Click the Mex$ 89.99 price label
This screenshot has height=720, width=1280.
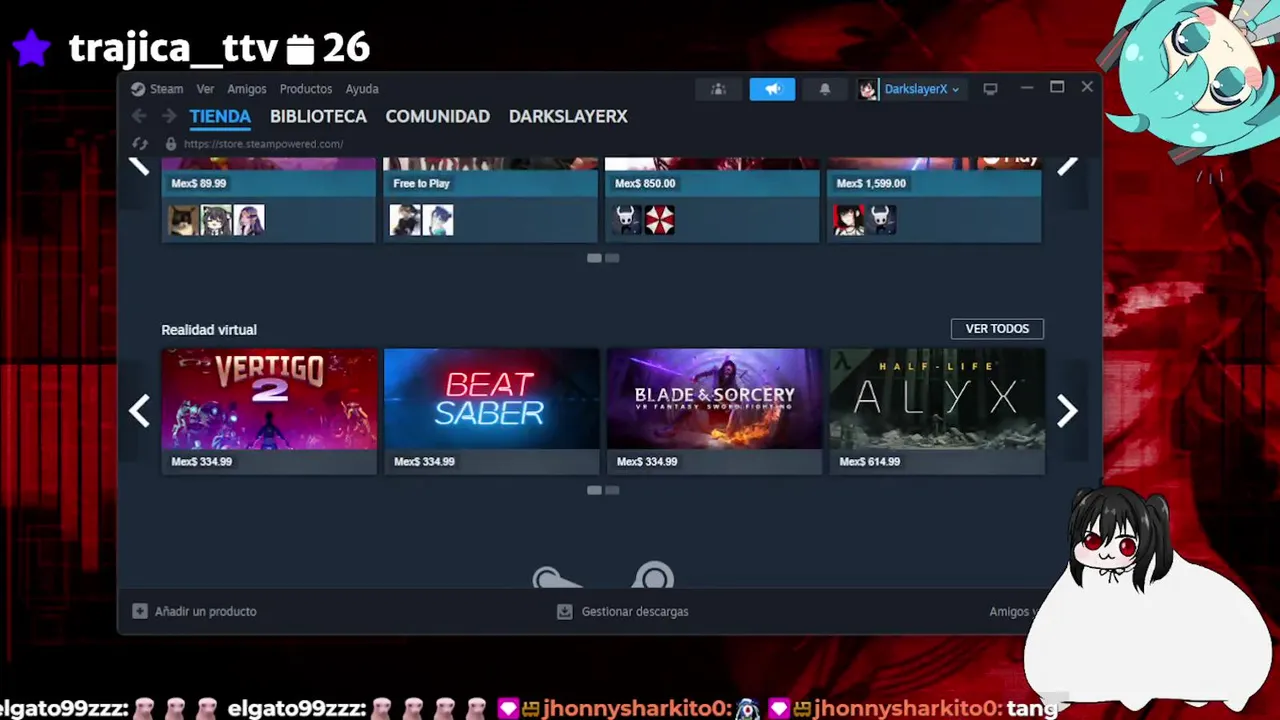point(199,183)
